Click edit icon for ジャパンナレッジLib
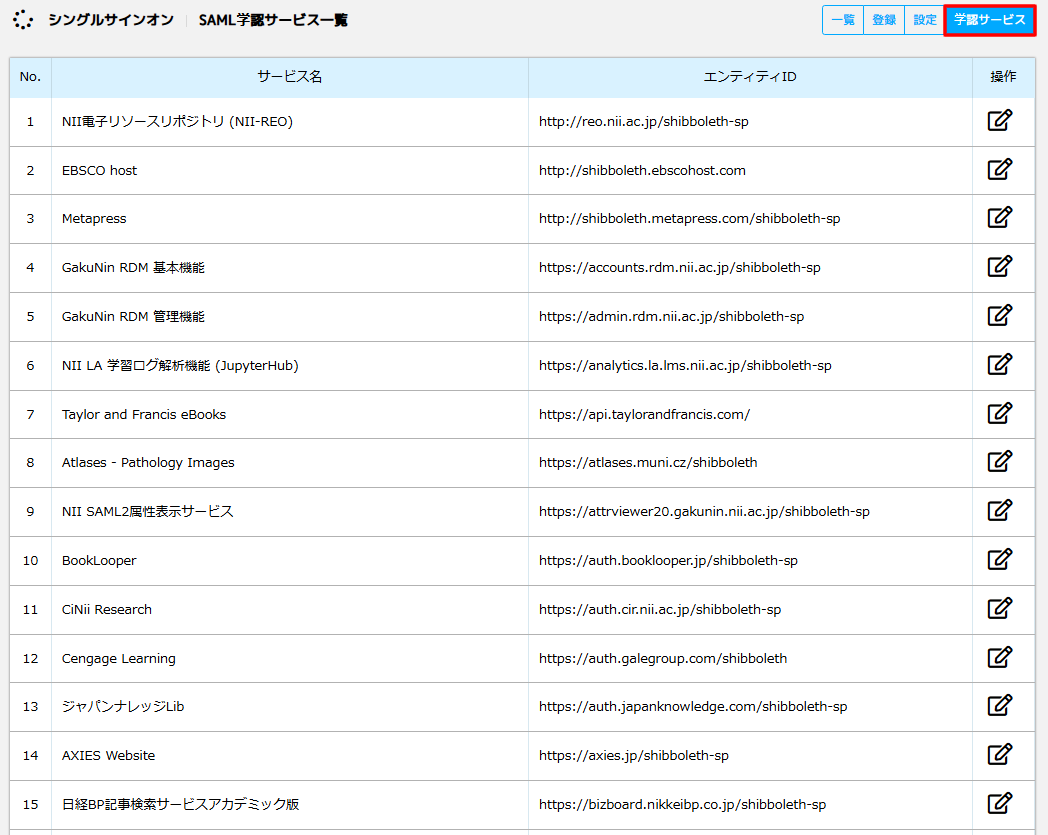Viewport: 1048px width, 835px height. (x=1000, y=705)
